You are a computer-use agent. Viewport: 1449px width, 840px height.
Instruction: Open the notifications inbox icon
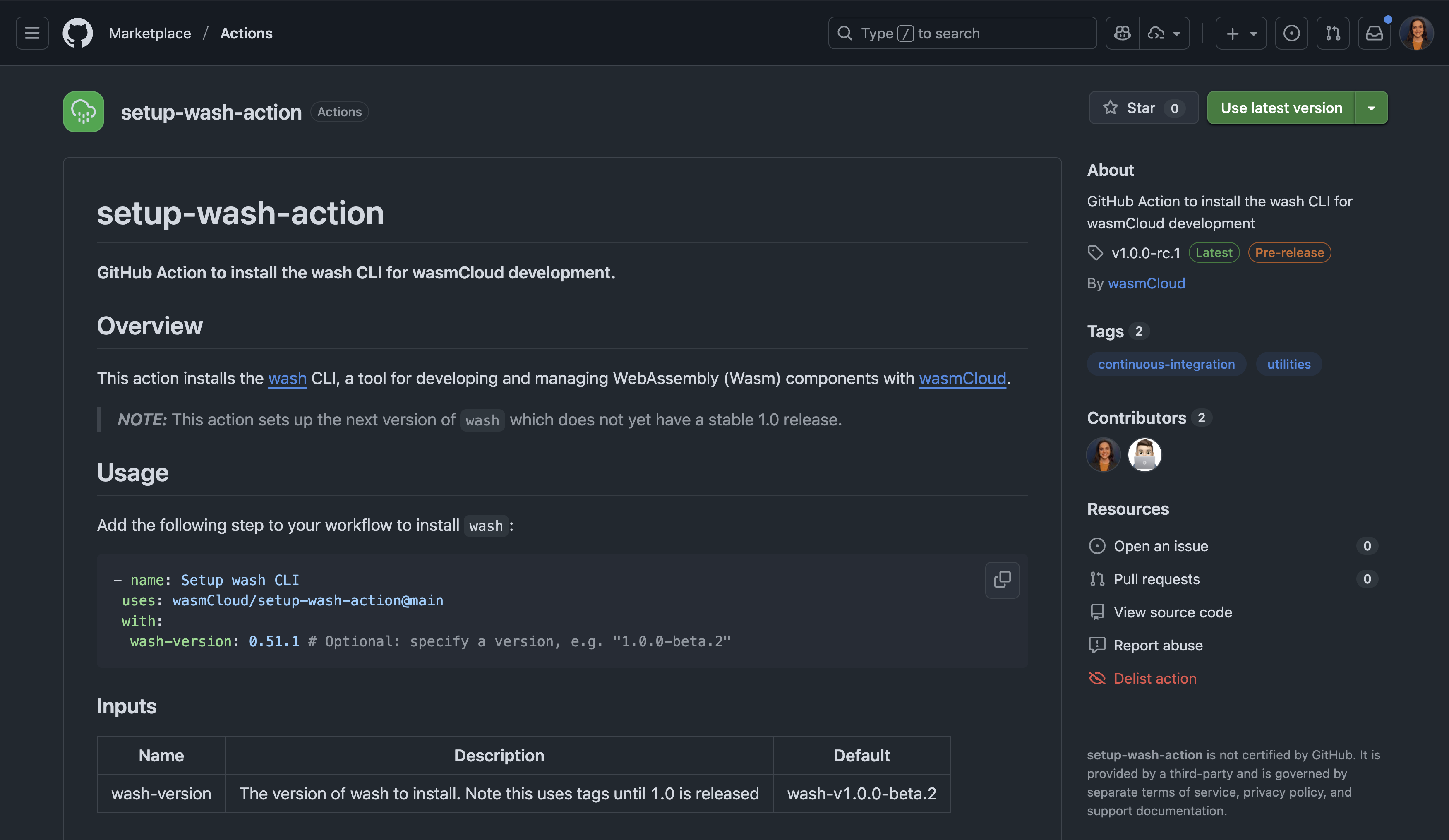(x=1374, y=33)
